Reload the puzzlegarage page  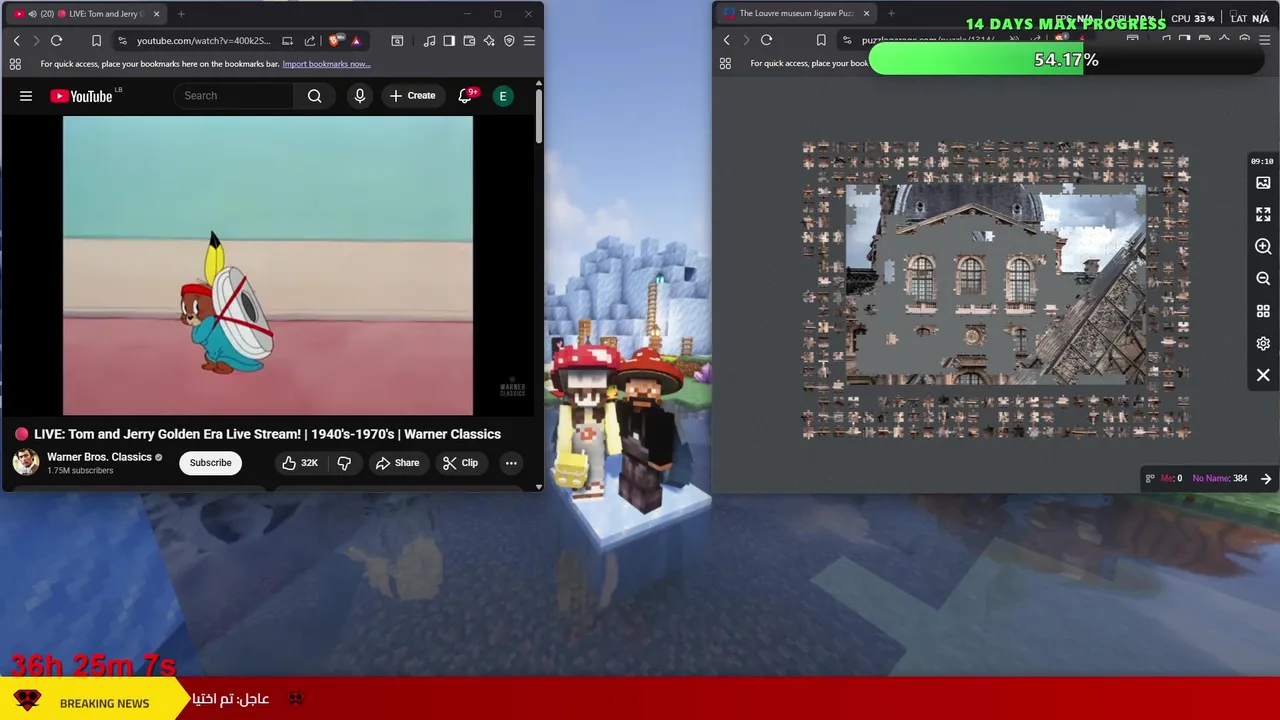(x=766, y=41)
